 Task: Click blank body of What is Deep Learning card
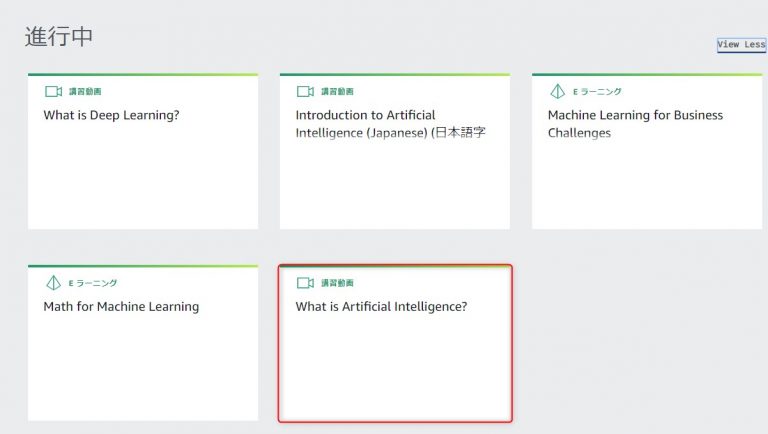(143, 176)
